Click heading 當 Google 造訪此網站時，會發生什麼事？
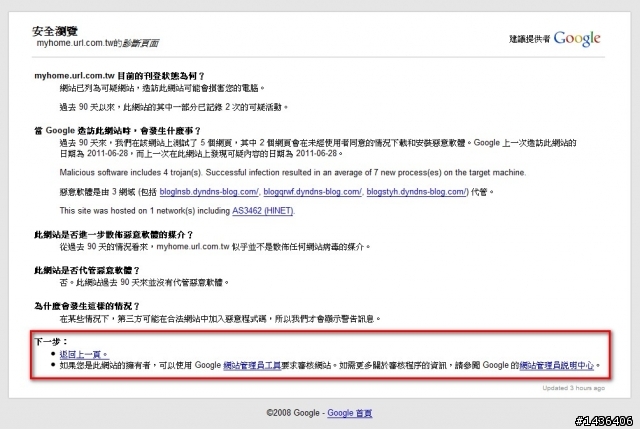Screen dimensions: 640x429 coord(118,131)
